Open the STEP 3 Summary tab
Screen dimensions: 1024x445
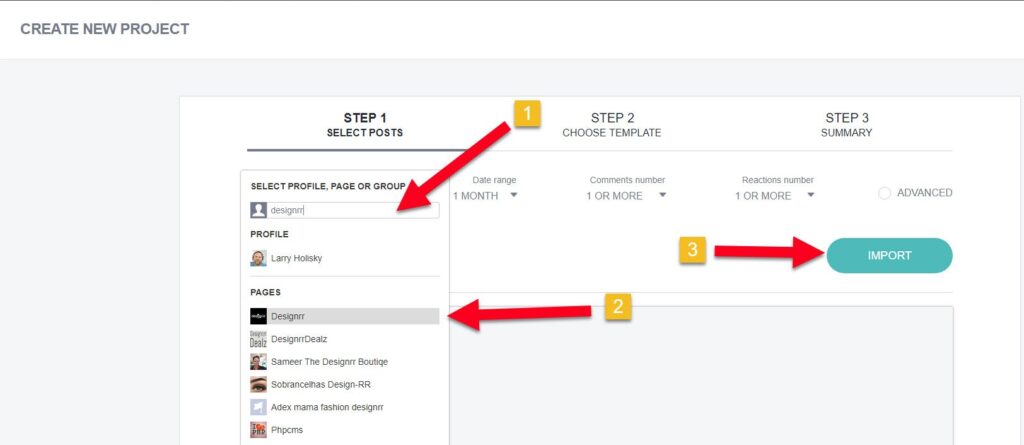click(846, 125)
